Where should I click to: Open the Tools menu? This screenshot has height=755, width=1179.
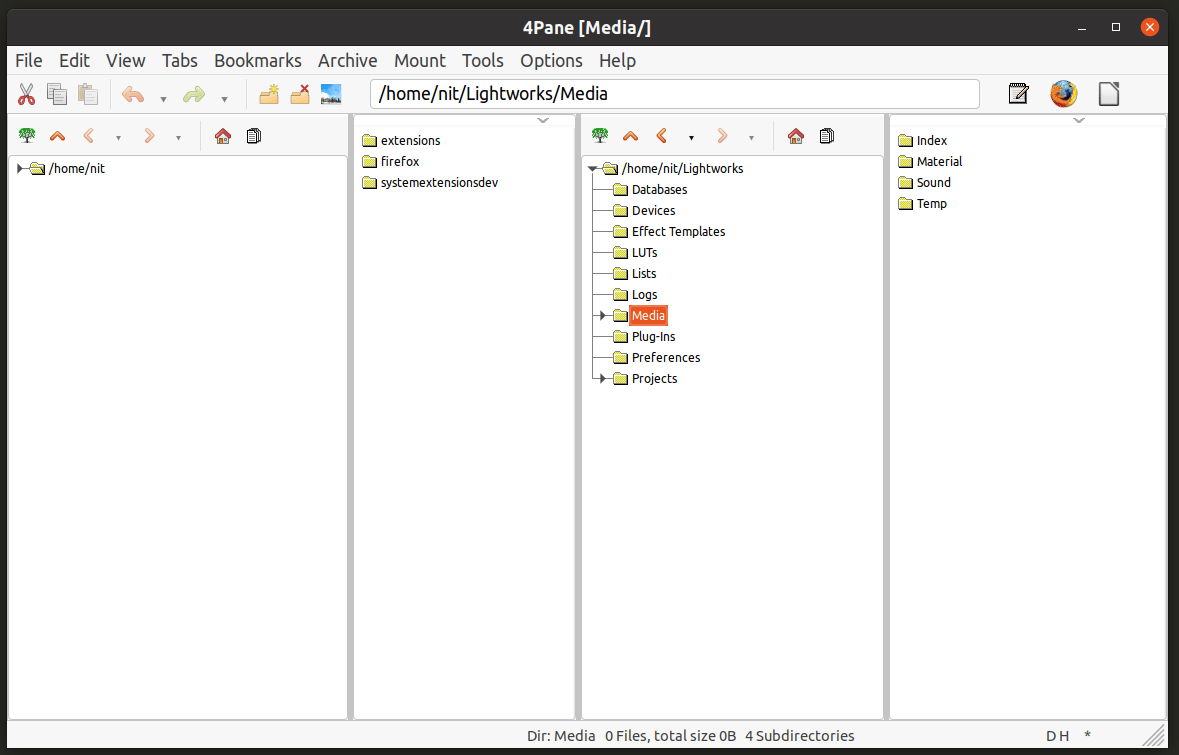point(483,61)
